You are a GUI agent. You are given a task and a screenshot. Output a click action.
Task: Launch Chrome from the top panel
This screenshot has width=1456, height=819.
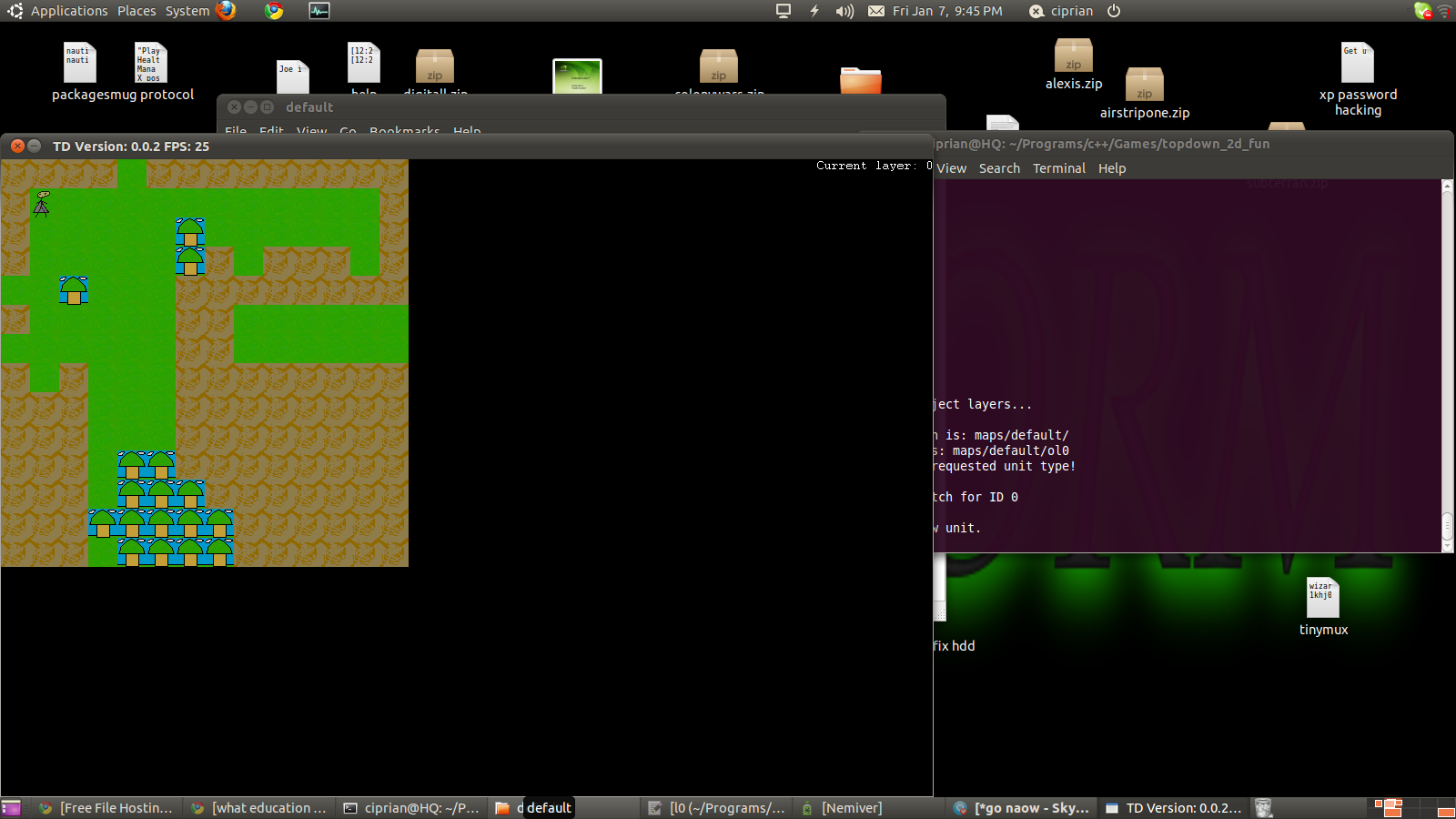click(x=274, y=11)
